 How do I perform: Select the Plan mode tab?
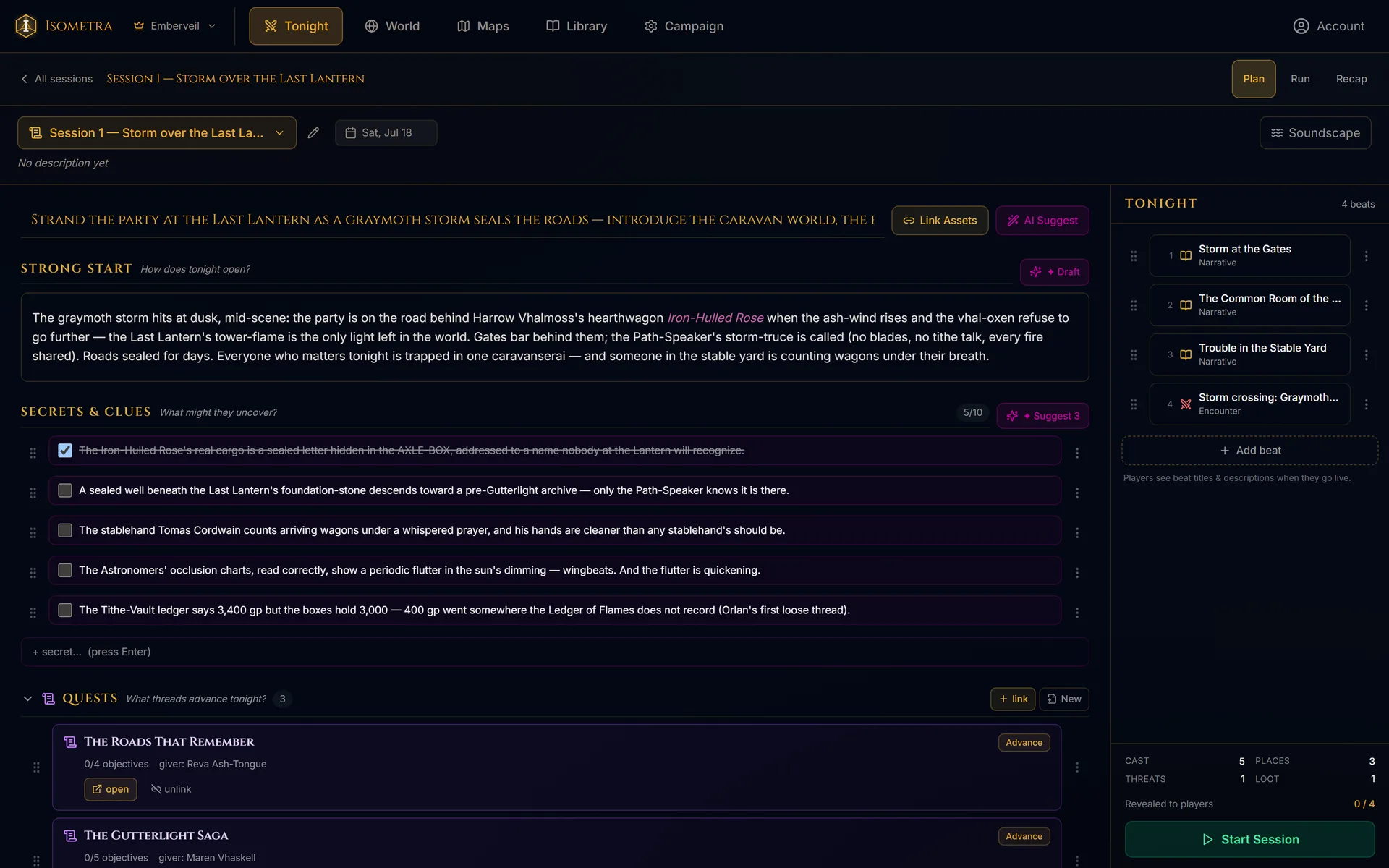coord(1254,79)
